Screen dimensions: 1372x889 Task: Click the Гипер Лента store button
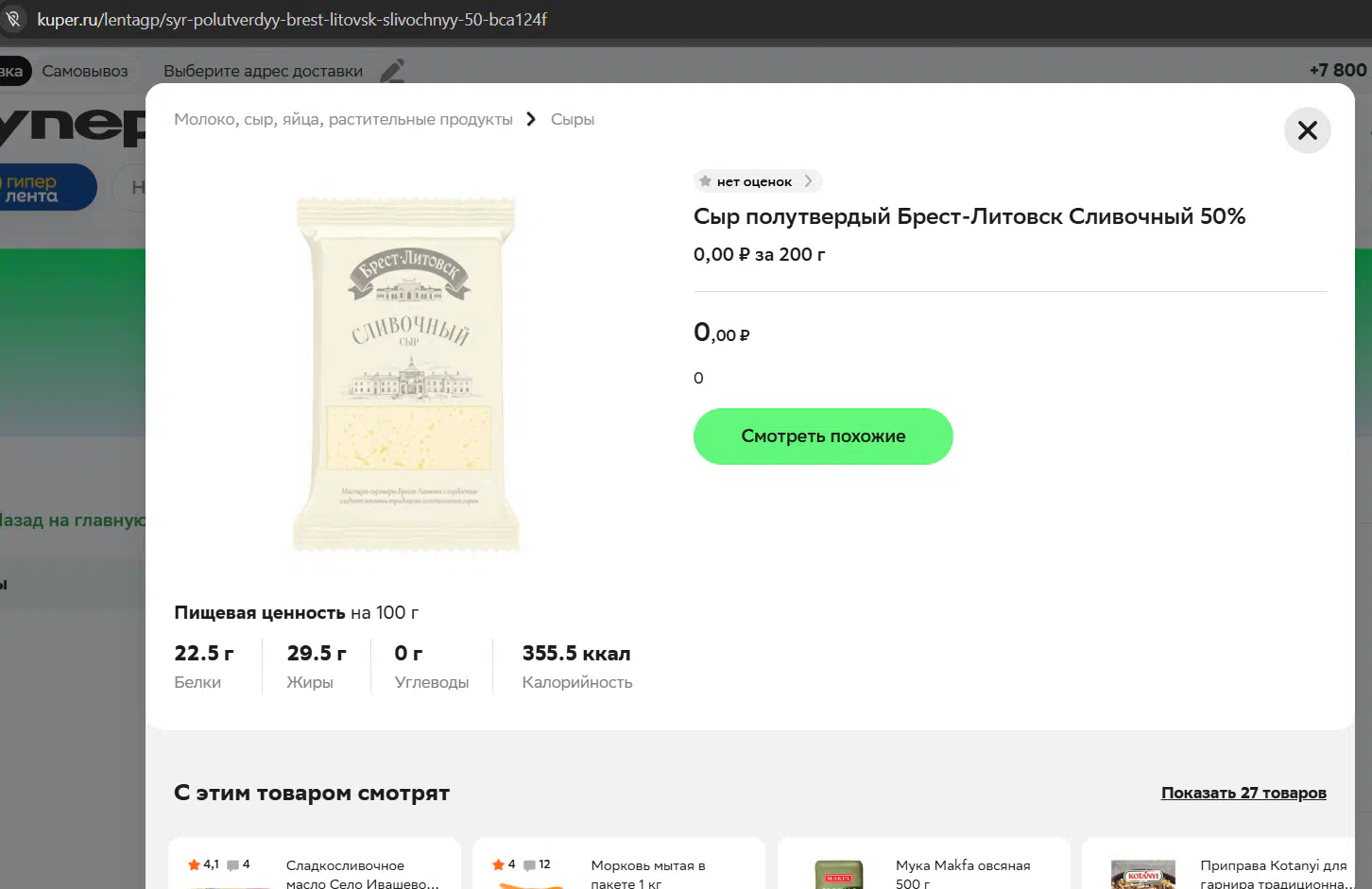point(47,187)
